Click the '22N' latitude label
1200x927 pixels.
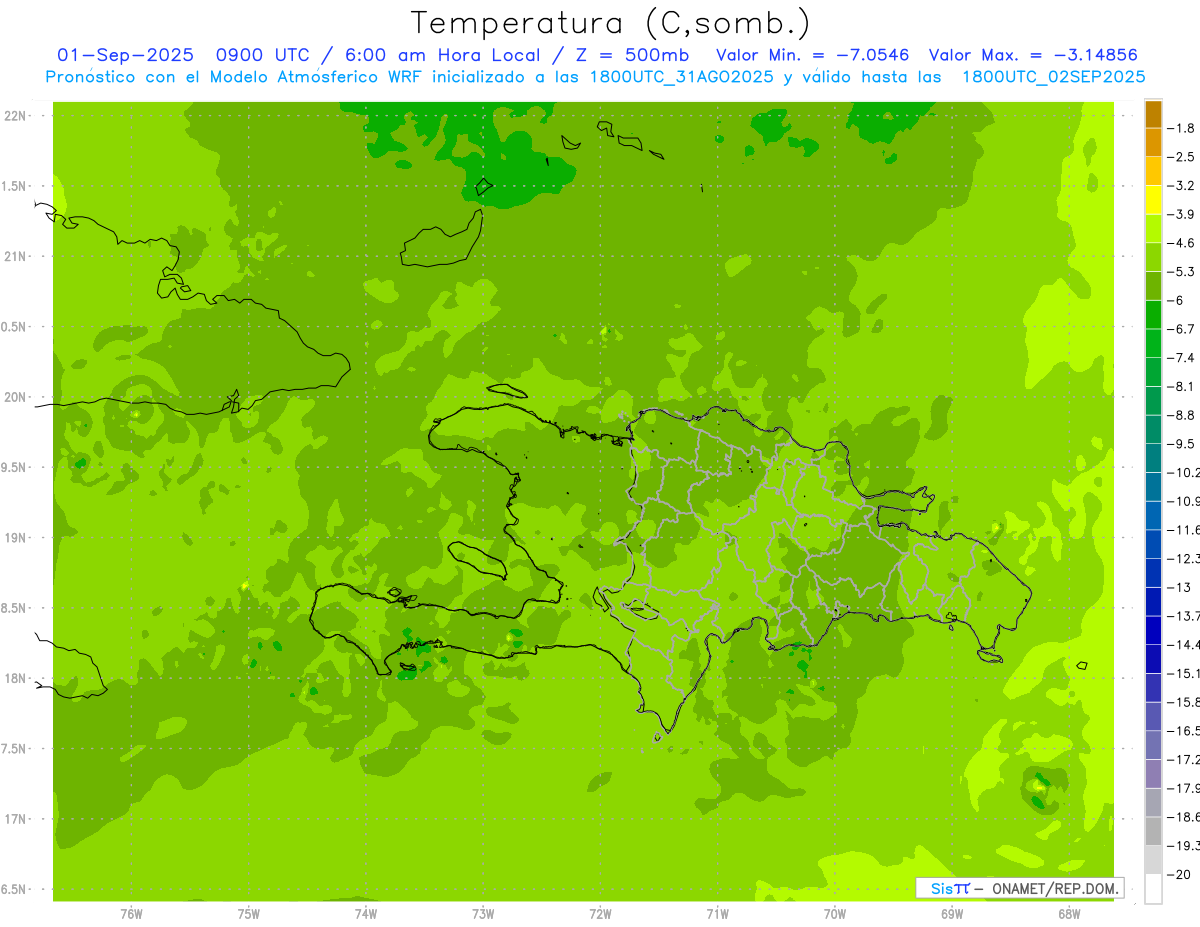tap(15, 116)
